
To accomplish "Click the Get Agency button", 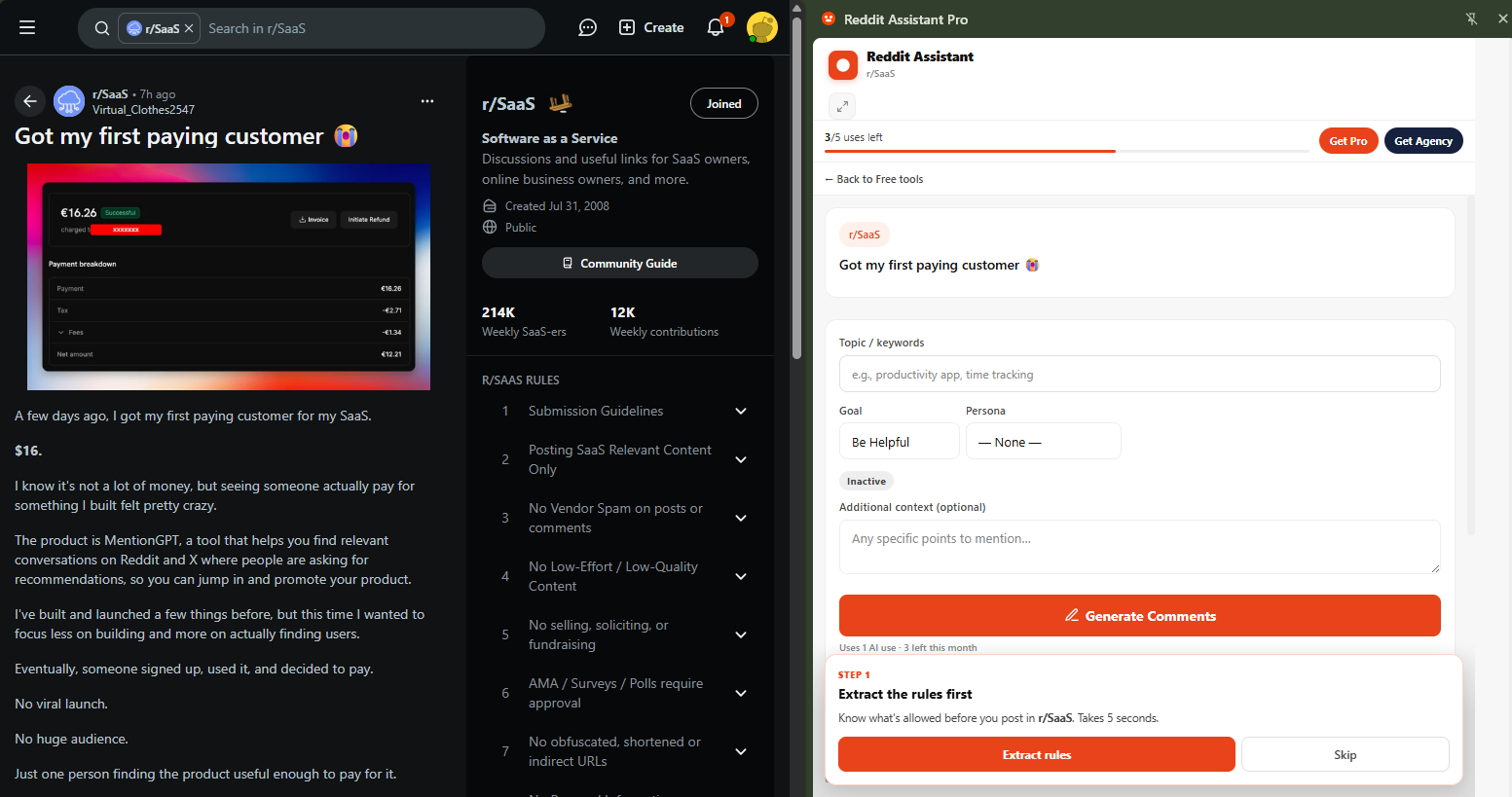I will (x=1422, y=141).
